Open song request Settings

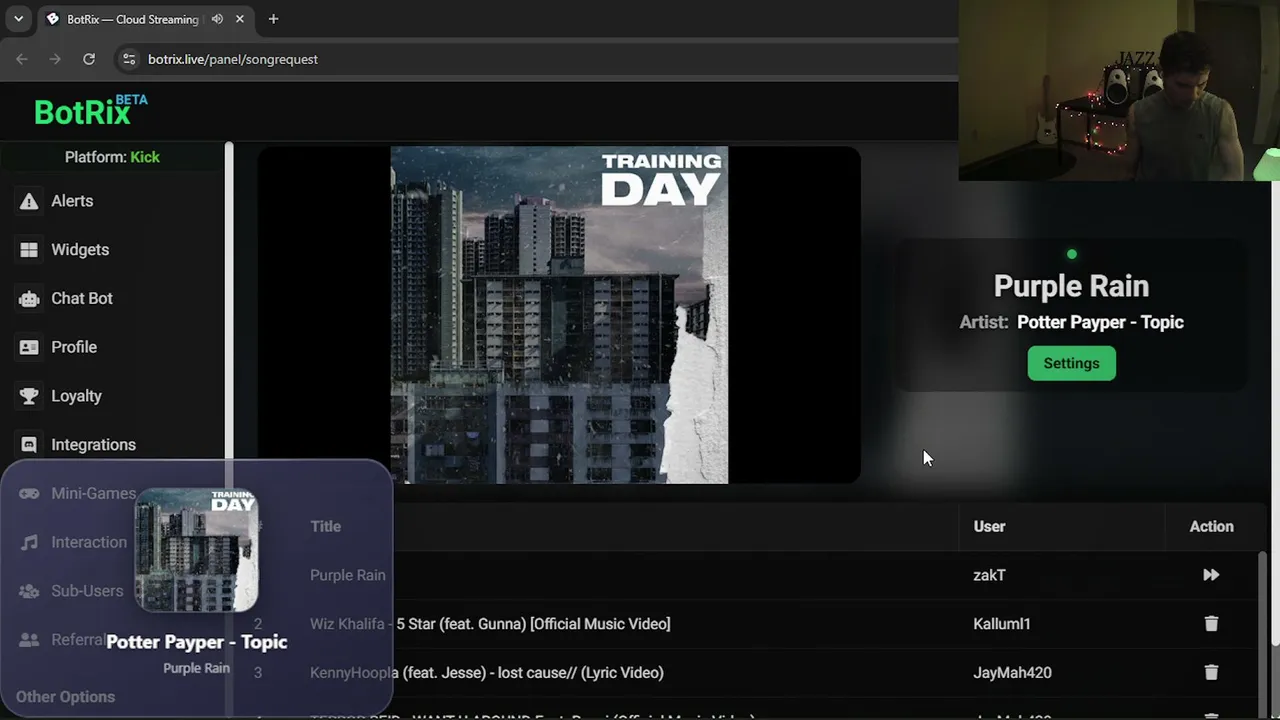tap(1071, 363)
